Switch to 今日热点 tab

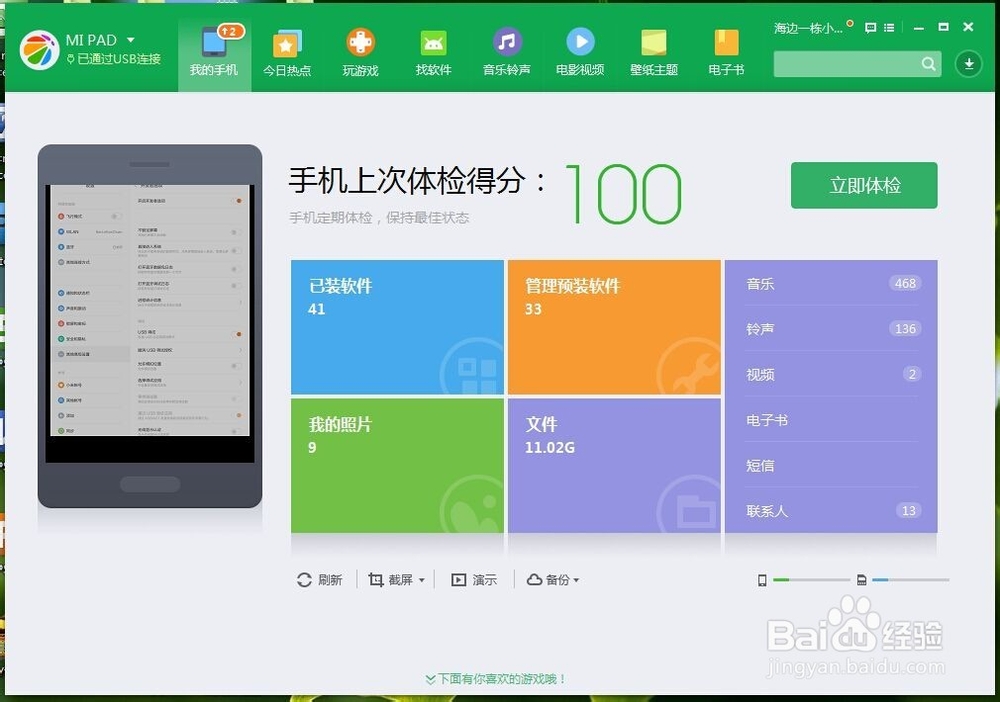(287, 55)
